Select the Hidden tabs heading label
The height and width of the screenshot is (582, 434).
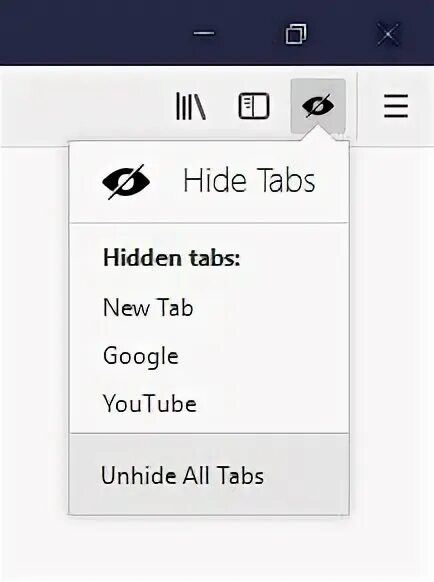(172, 258)
